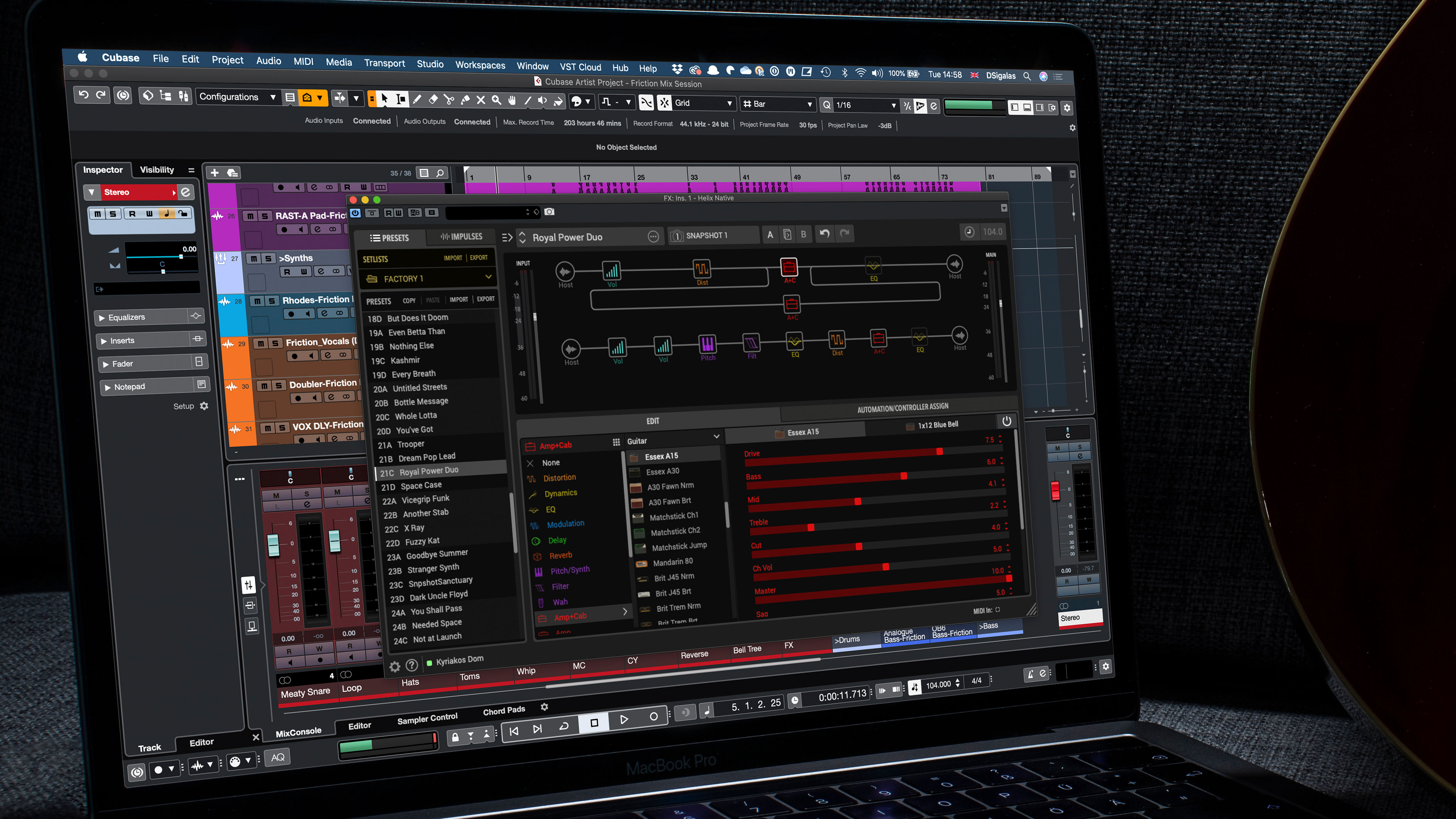Select the Object Selection arrow tool

point(385,99)
